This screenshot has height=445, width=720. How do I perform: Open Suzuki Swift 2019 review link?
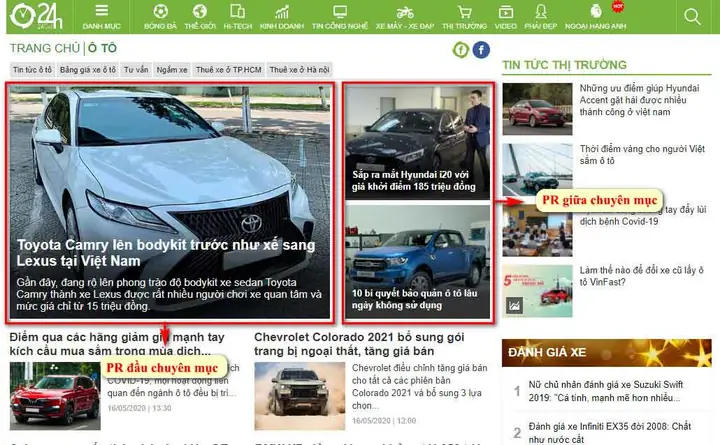coord(606,391)
